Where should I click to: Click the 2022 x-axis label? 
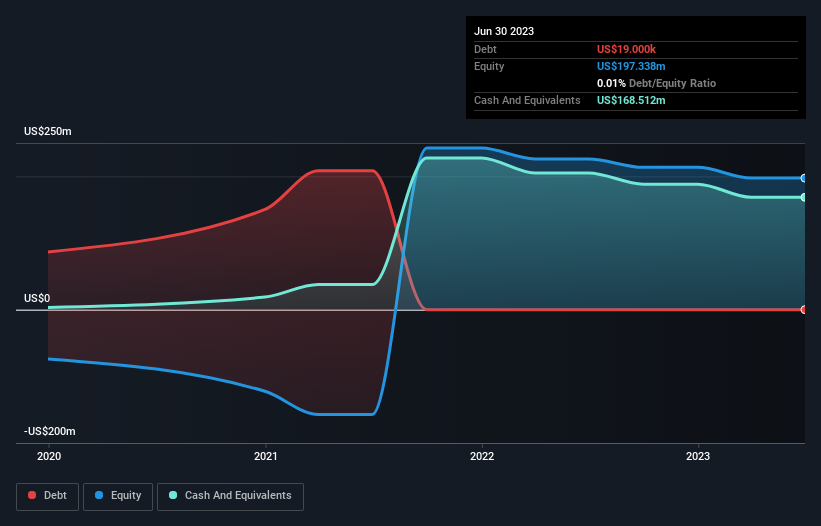[482, 456]
